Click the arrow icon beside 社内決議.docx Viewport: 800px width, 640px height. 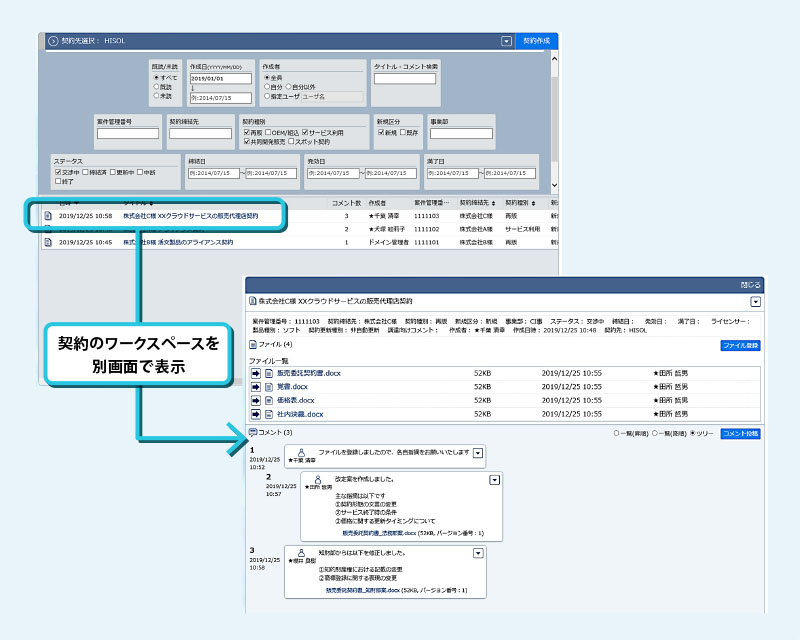[256, 413]
